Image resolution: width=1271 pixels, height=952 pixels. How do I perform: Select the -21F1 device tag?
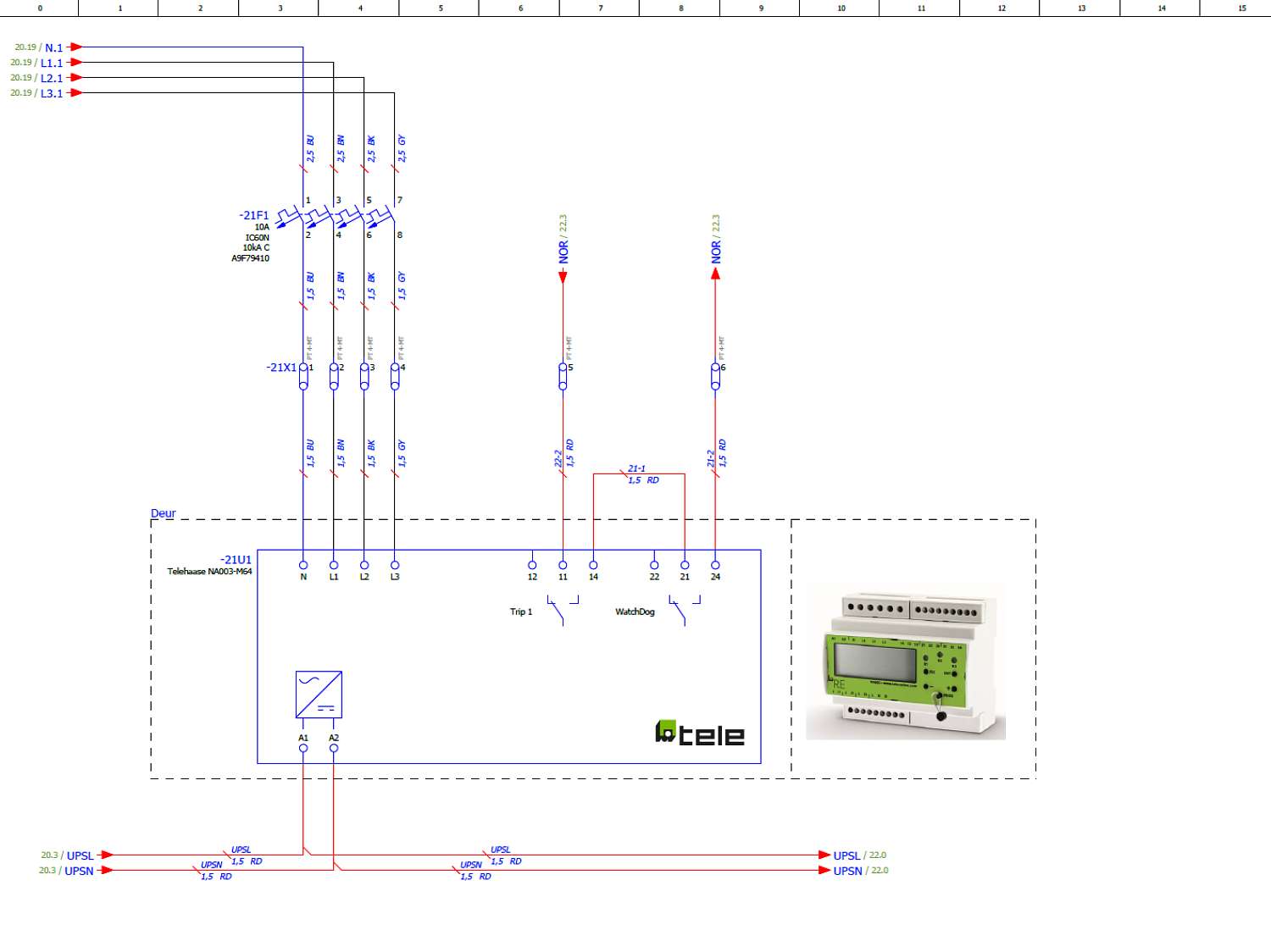pyautogui.click(x=253, y=215)
